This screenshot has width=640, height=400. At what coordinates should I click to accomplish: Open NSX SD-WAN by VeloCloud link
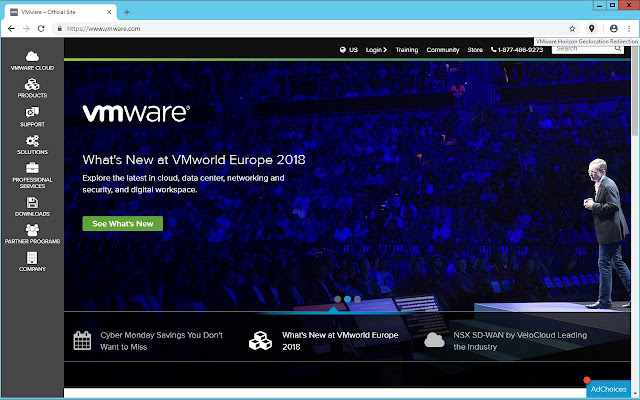520,341
